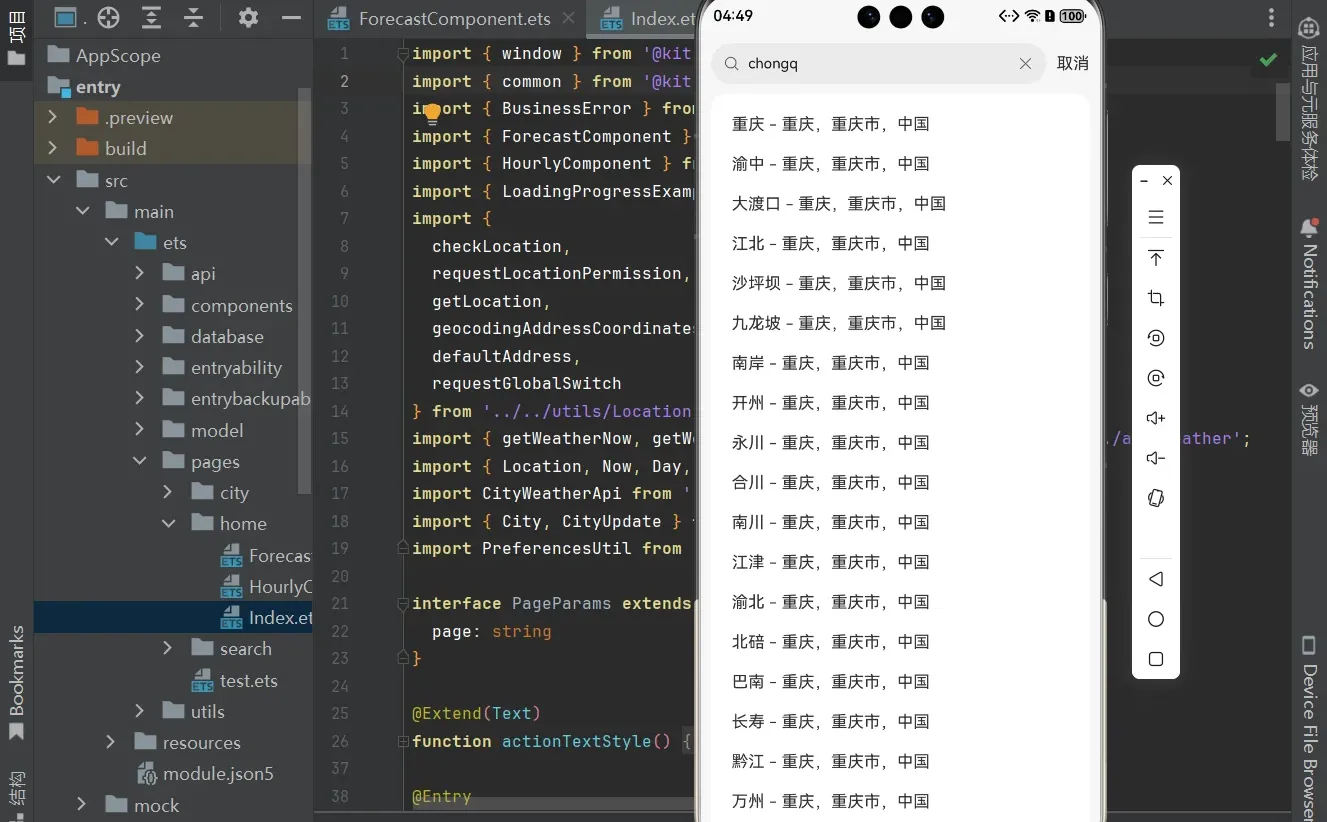Expand the folded actionTextStyle function
The image size is (1327, 822).
point(403,741)
